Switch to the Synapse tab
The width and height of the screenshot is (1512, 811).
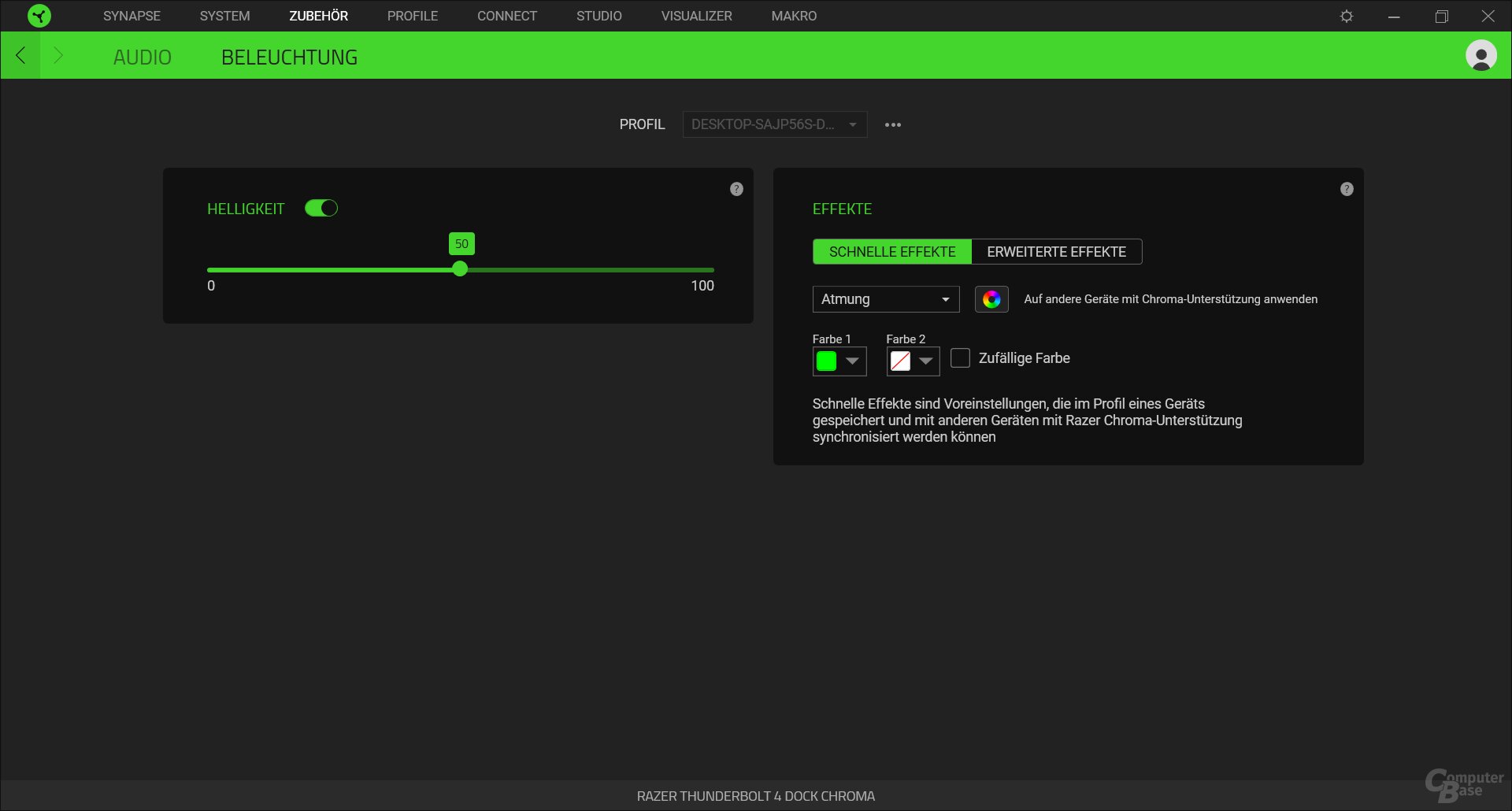coord(132,16)
